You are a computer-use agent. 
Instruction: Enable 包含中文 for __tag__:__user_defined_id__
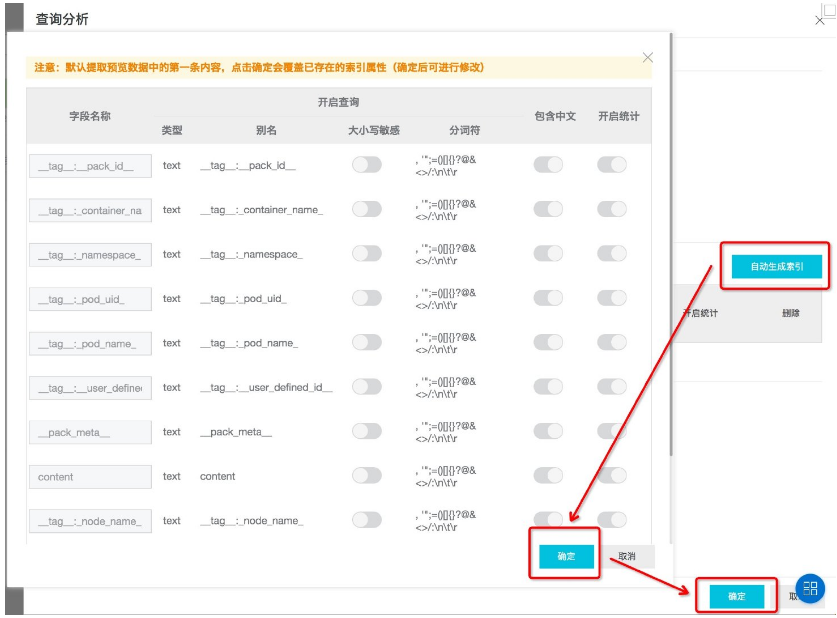coord(548,386)
